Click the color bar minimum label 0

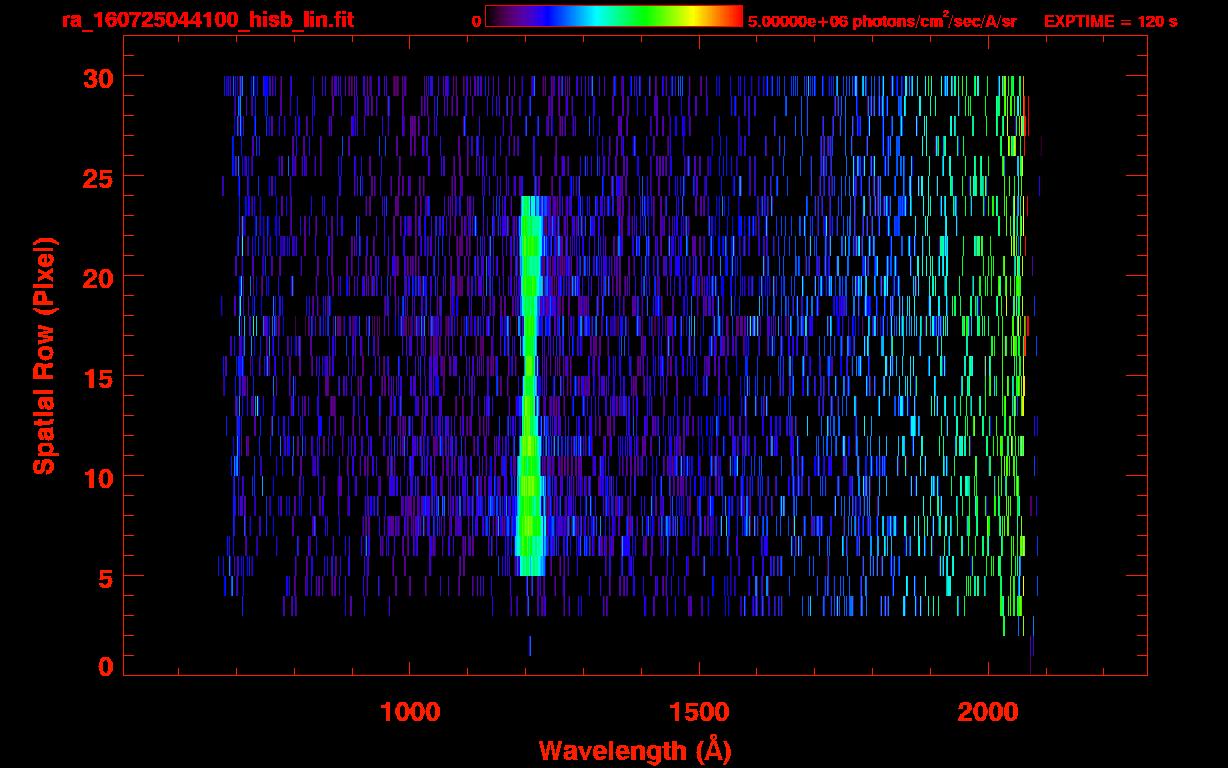click(476, 21)
